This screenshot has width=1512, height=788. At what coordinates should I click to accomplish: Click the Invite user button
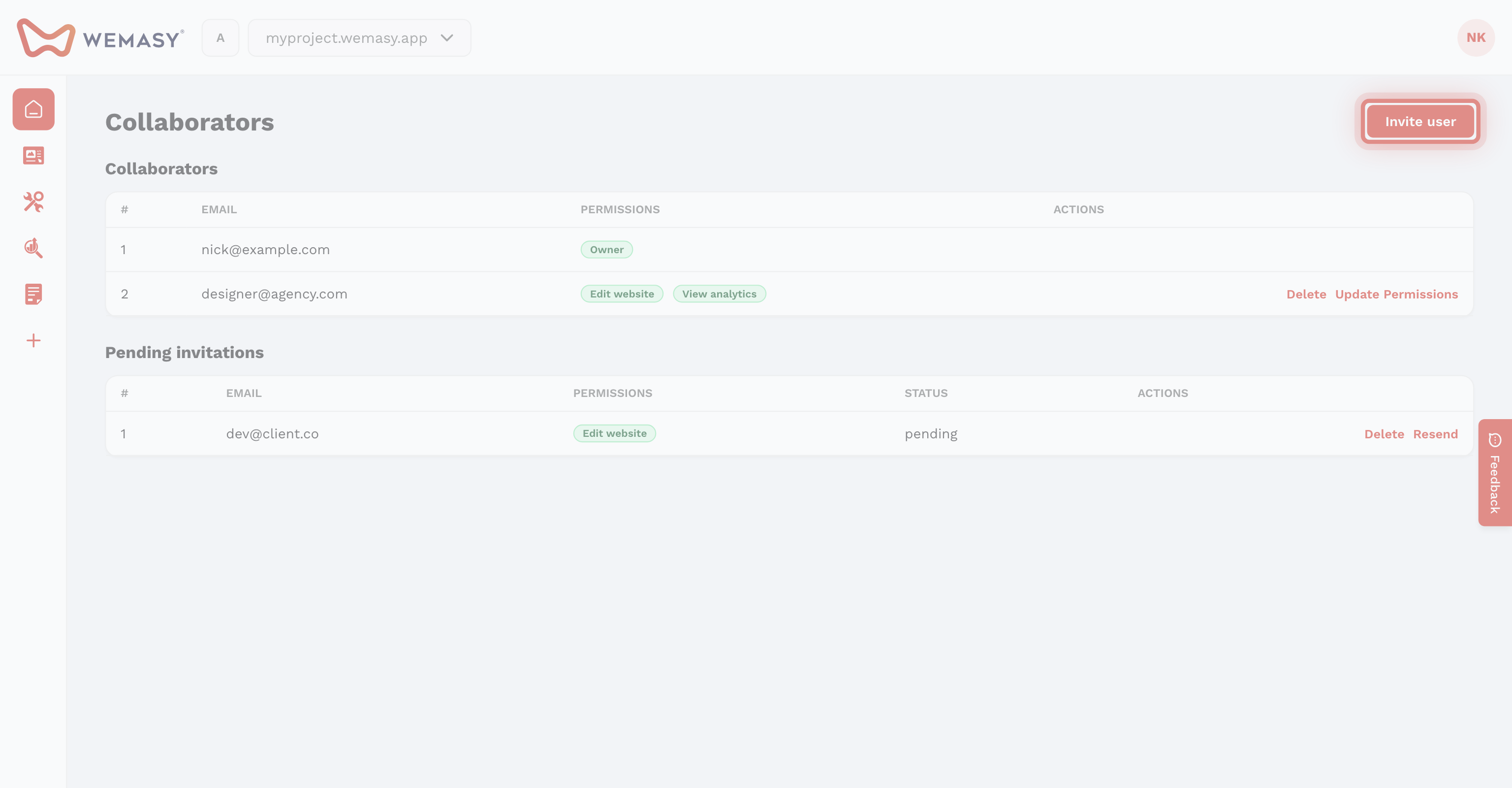[x=1420, y=122]
